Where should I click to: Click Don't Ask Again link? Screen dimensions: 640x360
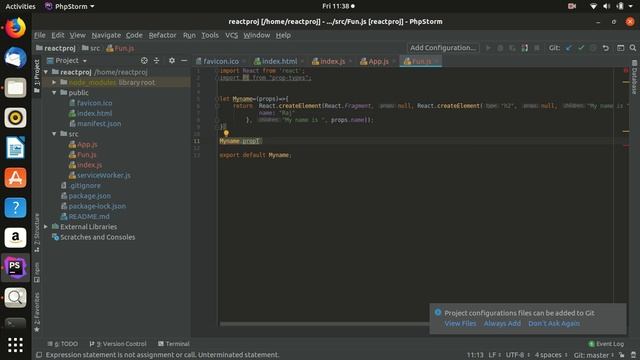point(554,323)
